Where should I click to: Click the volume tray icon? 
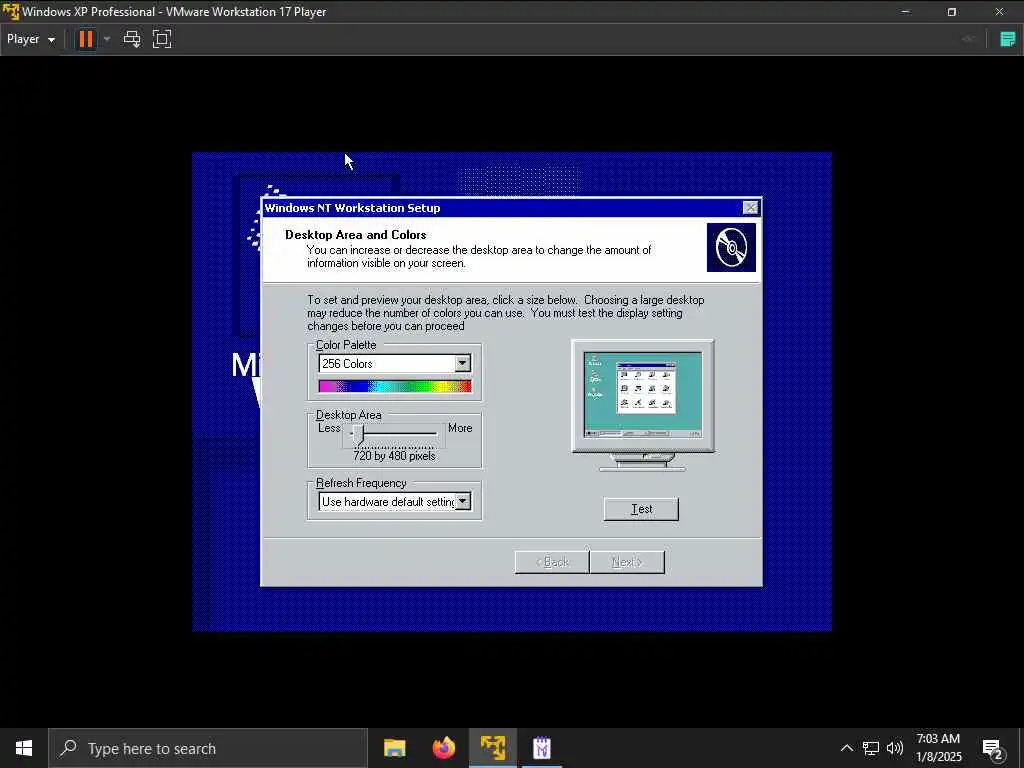895,748
